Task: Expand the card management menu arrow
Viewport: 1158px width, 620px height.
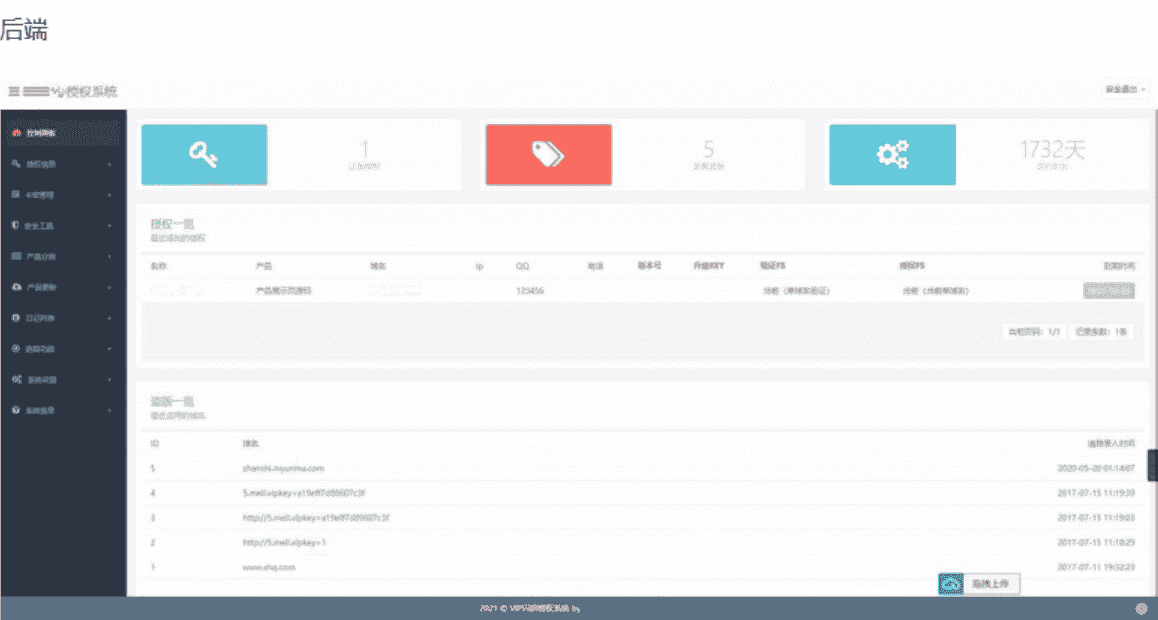Action: [x=109, y=195]
